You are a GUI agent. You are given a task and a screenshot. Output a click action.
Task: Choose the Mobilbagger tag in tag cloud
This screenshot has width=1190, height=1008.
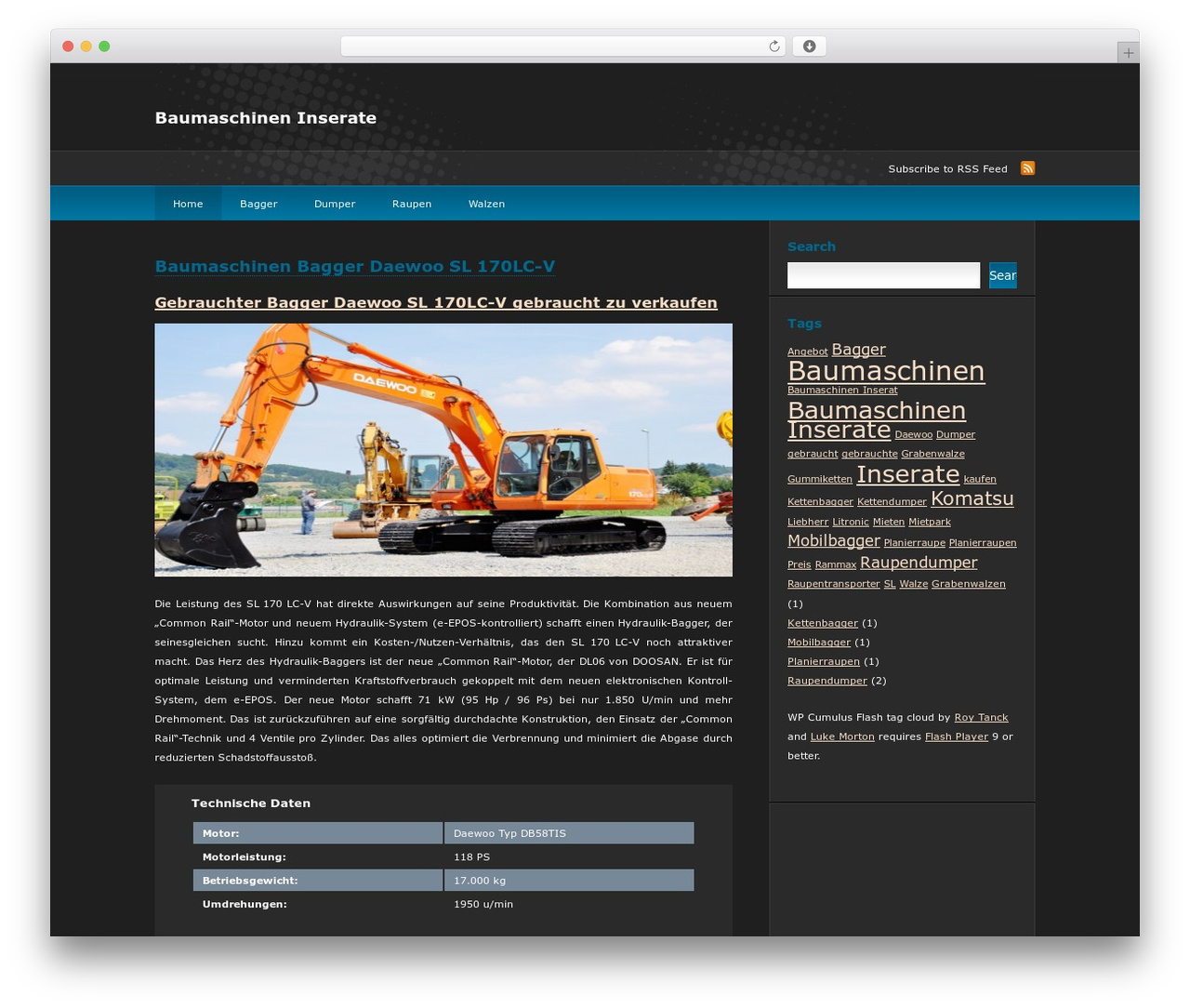point(834,540)
